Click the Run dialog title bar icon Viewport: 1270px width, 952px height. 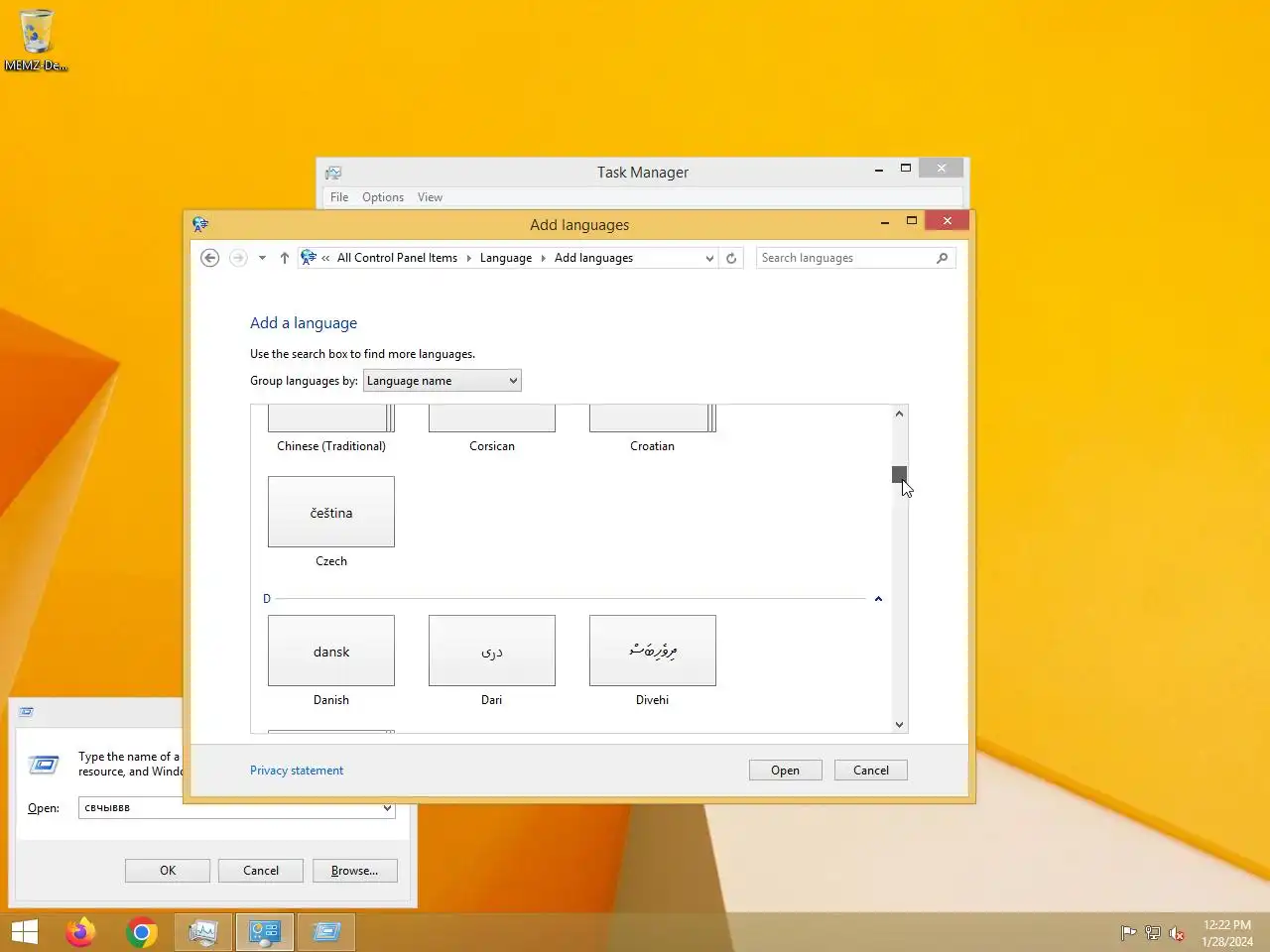[x=27, y=712]
